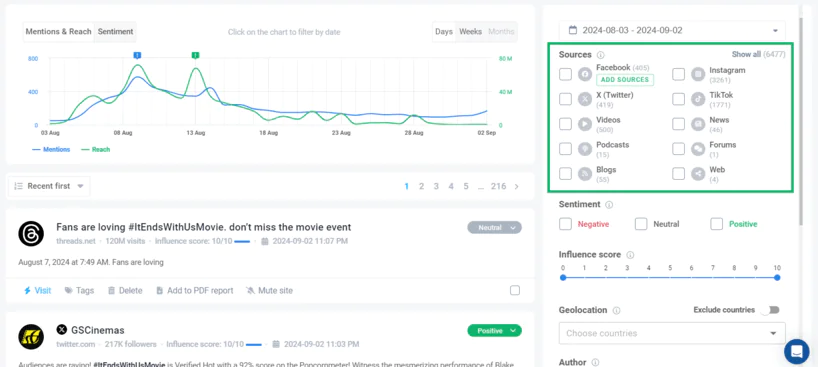Click the blue chart marker on 09 Aug
This screenshot has height=367, width=818.
coord(137,55)
